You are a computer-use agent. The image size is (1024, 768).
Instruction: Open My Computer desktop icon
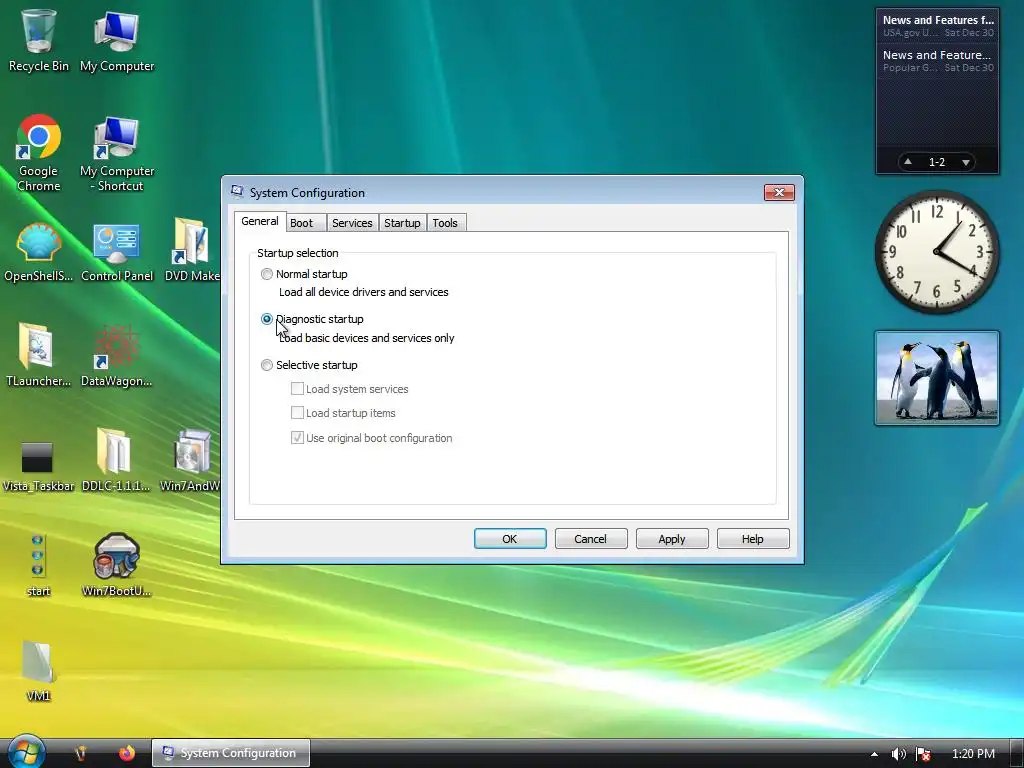point(117,40)
